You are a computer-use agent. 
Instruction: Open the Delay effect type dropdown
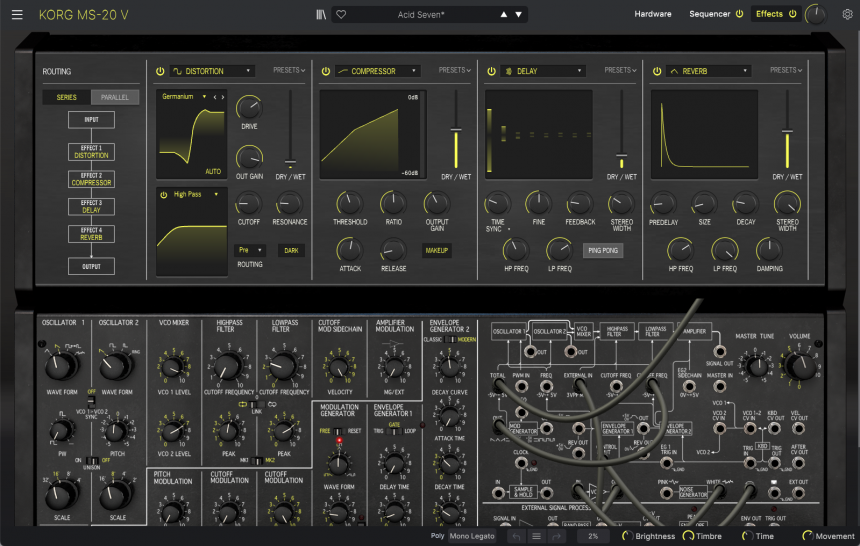[544, 71]
